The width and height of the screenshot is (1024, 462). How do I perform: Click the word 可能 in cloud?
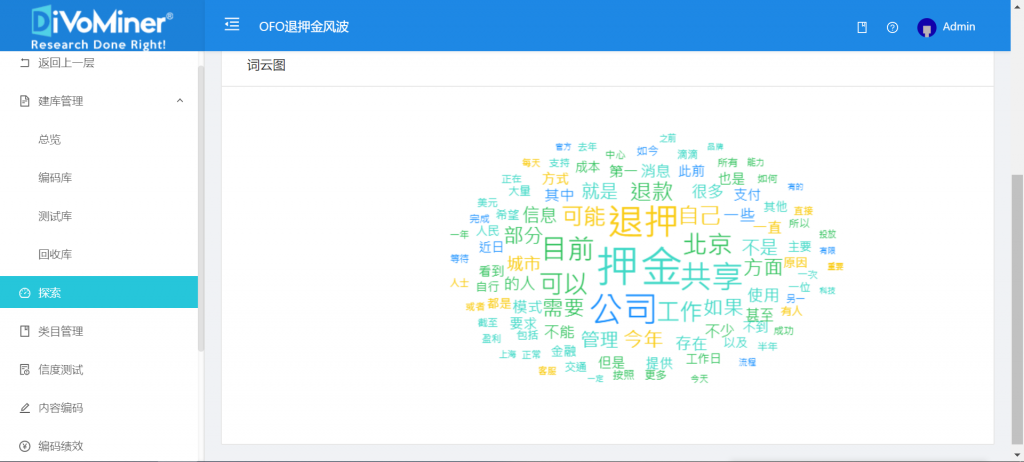coord(586,216)
